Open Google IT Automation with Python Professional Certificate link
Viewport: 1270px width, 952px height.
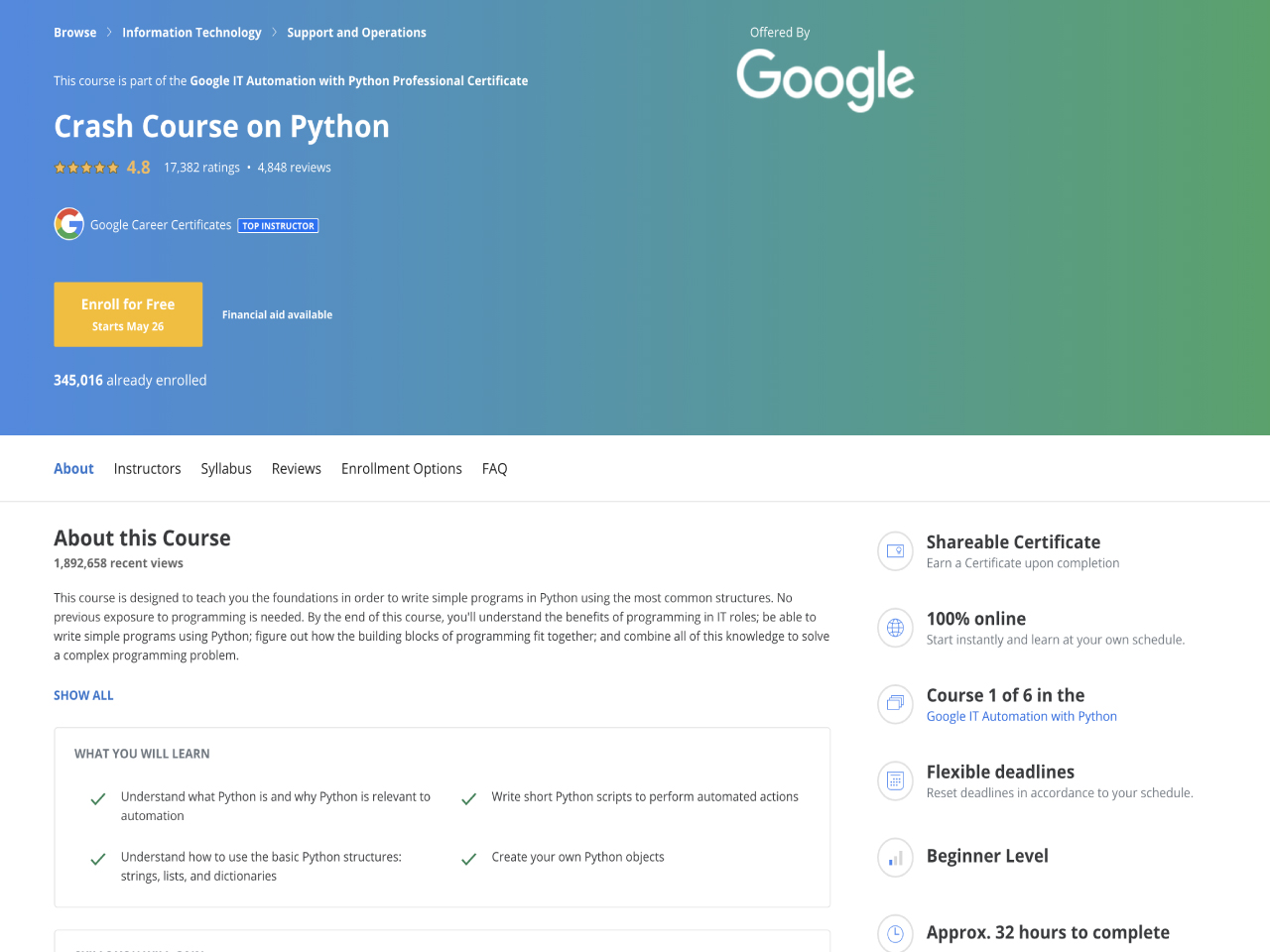(x=358, y=81)
